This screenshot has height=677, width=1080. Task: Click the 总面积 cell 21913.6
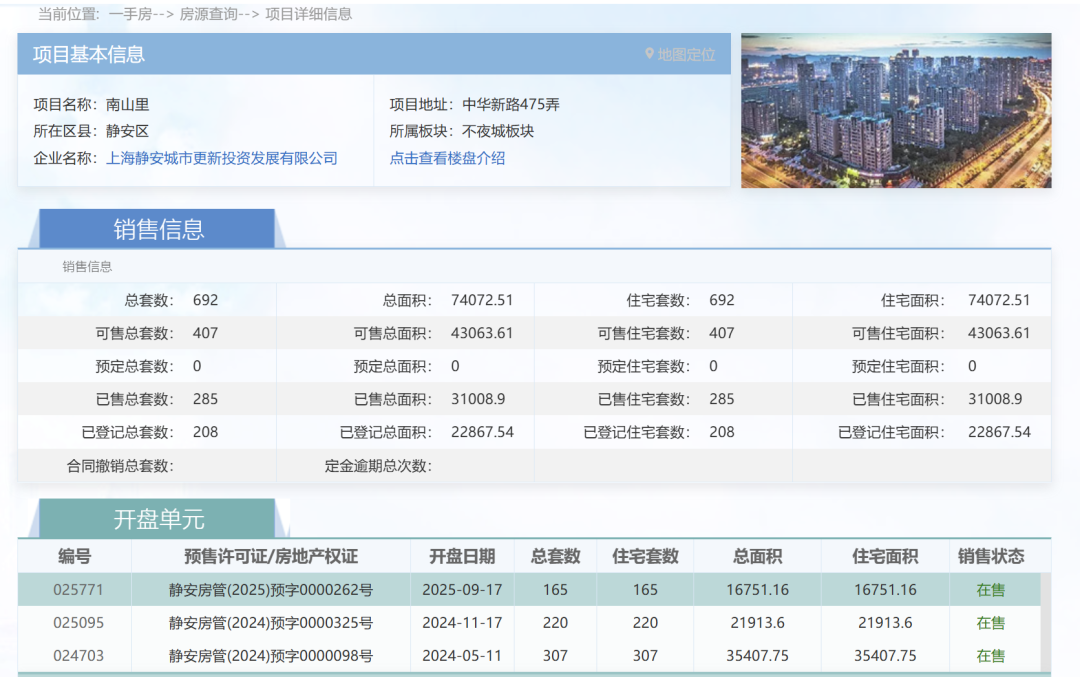click(x=757, y=623)
